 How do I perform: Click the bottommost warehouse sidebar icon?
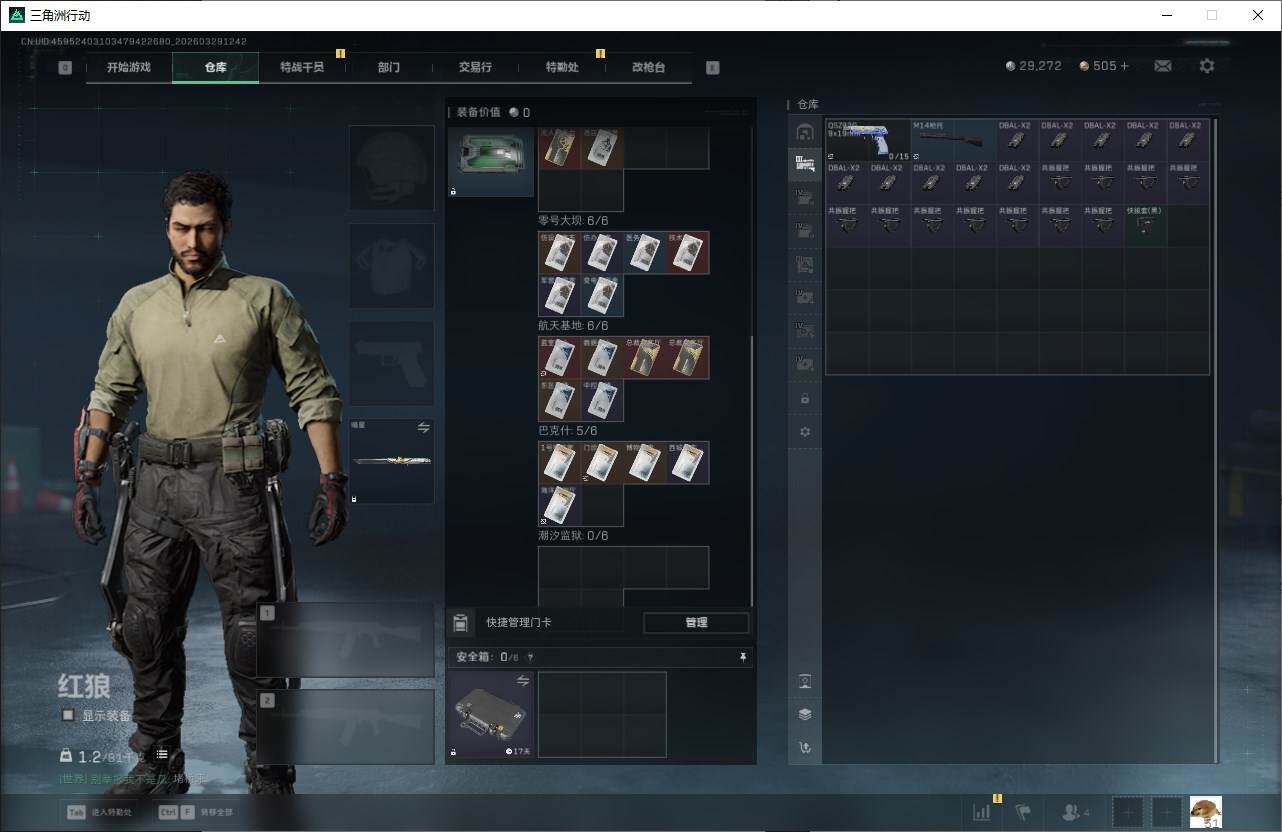click(x=805, y=747)
